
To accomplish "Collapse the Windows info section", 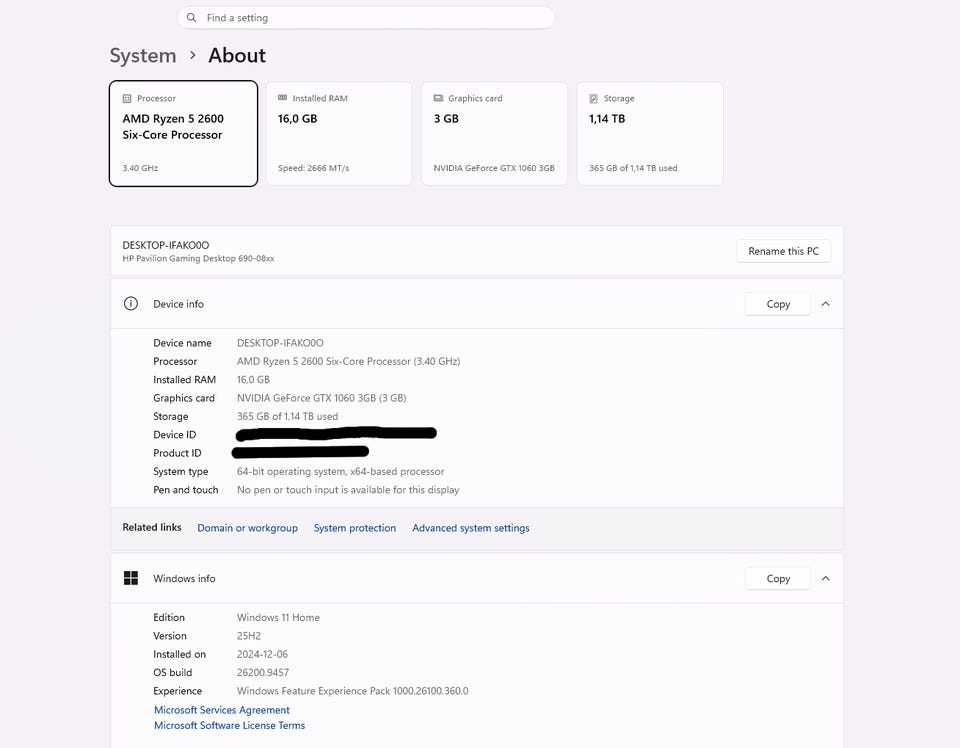I will point(825,578).
